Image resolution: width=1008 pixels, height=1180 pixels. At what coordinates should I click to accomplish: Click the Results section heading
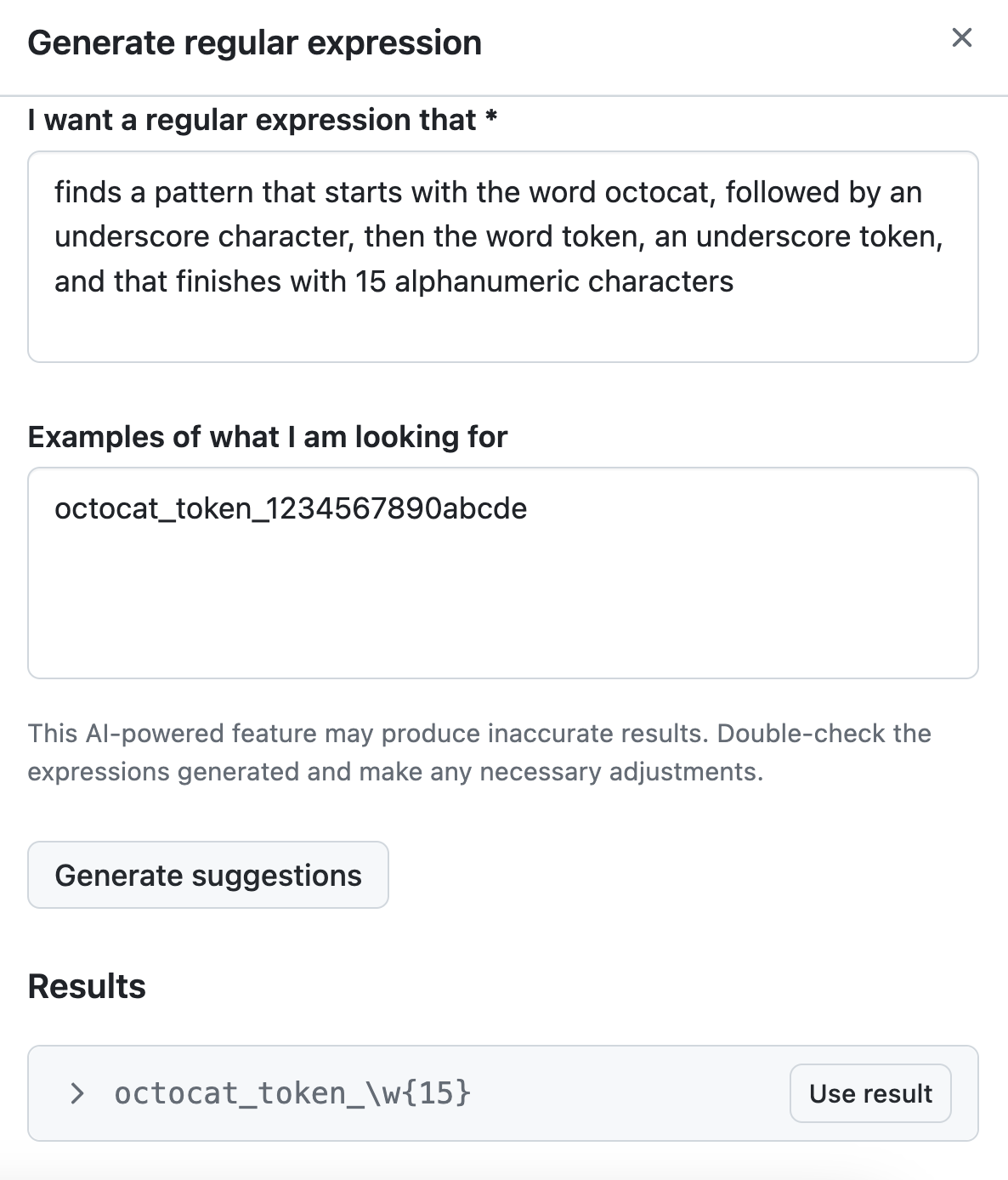[87, 986]
